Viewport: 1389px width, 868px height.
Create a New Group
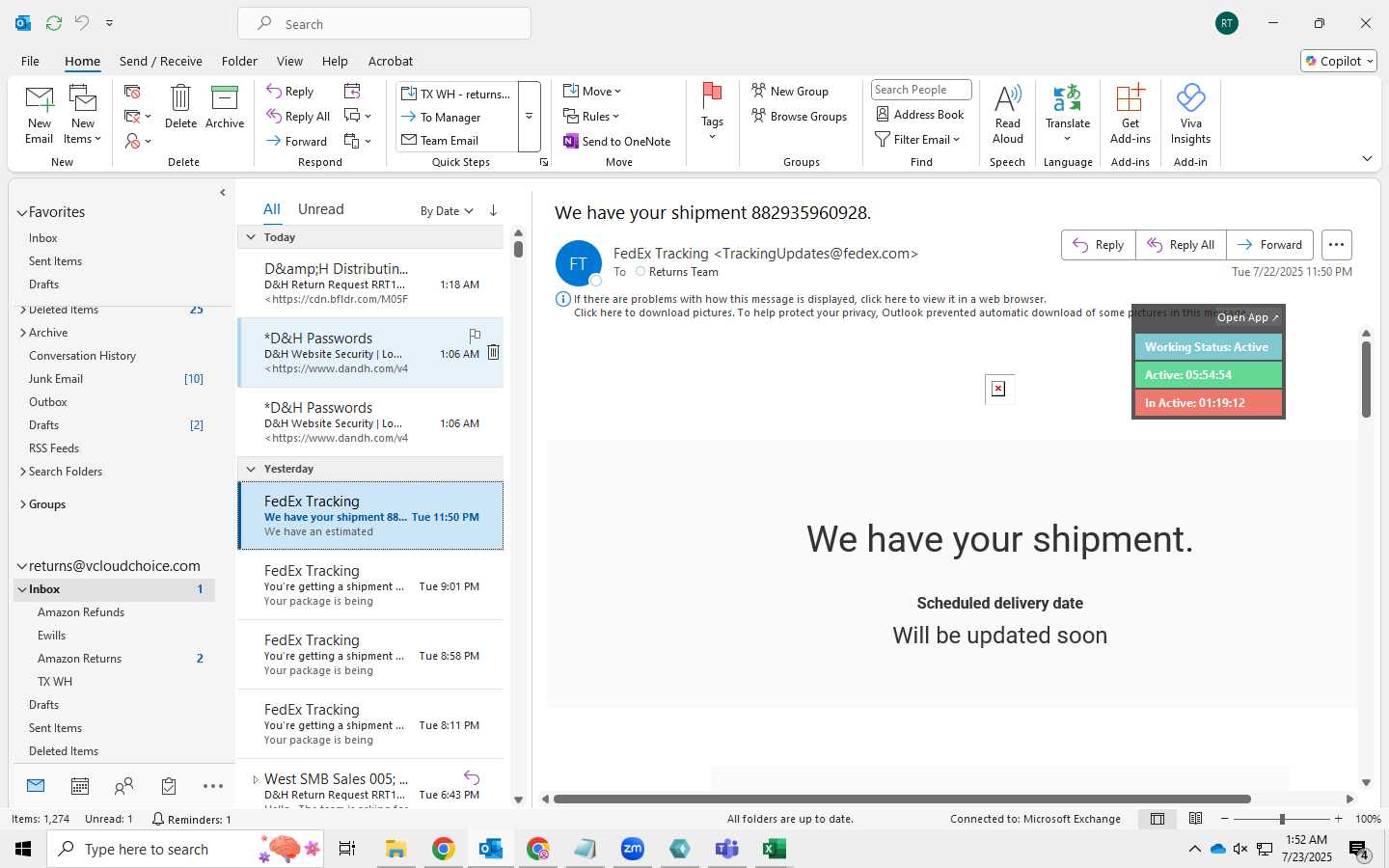790,92
